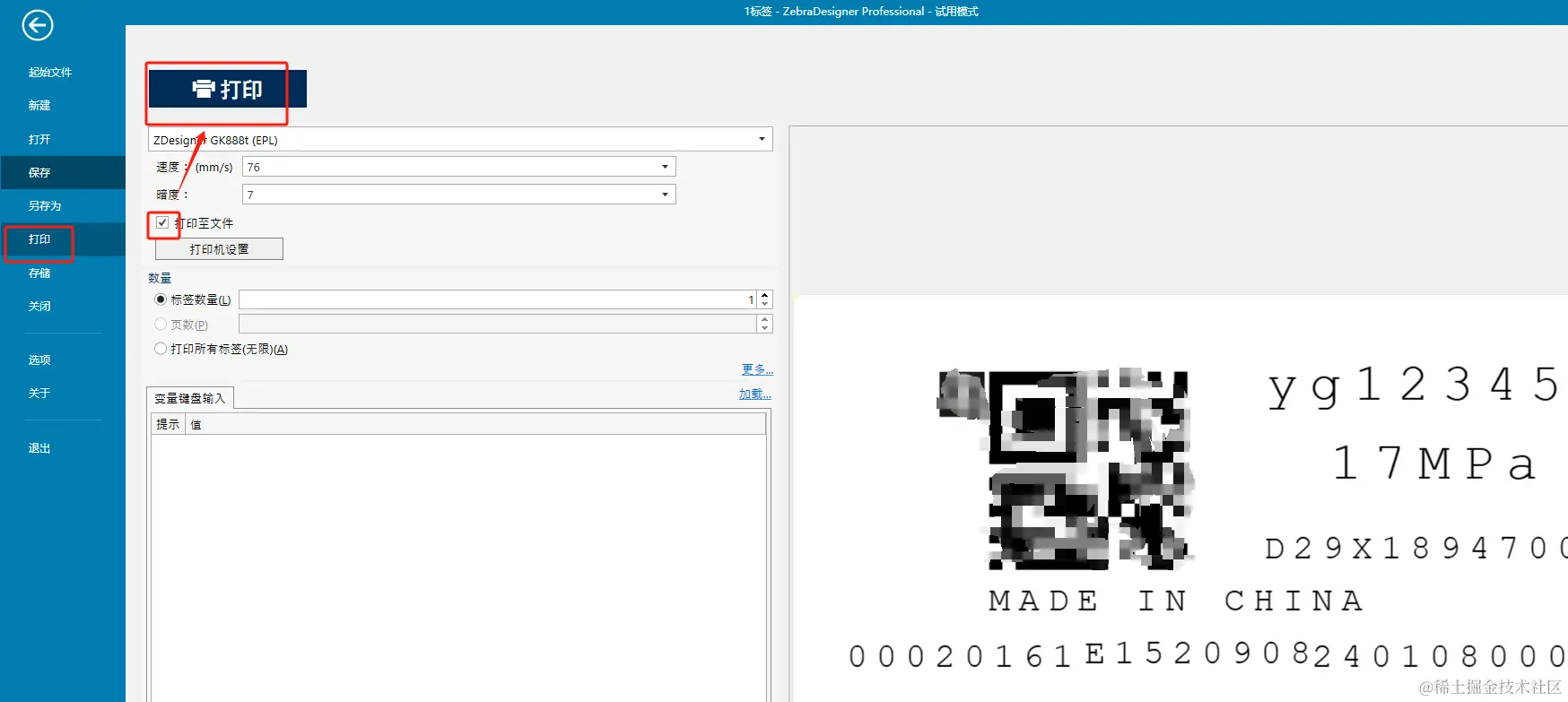The image size is (1568, 702).
Task: Click the large Print (打印) button
Action: (227, 89)
